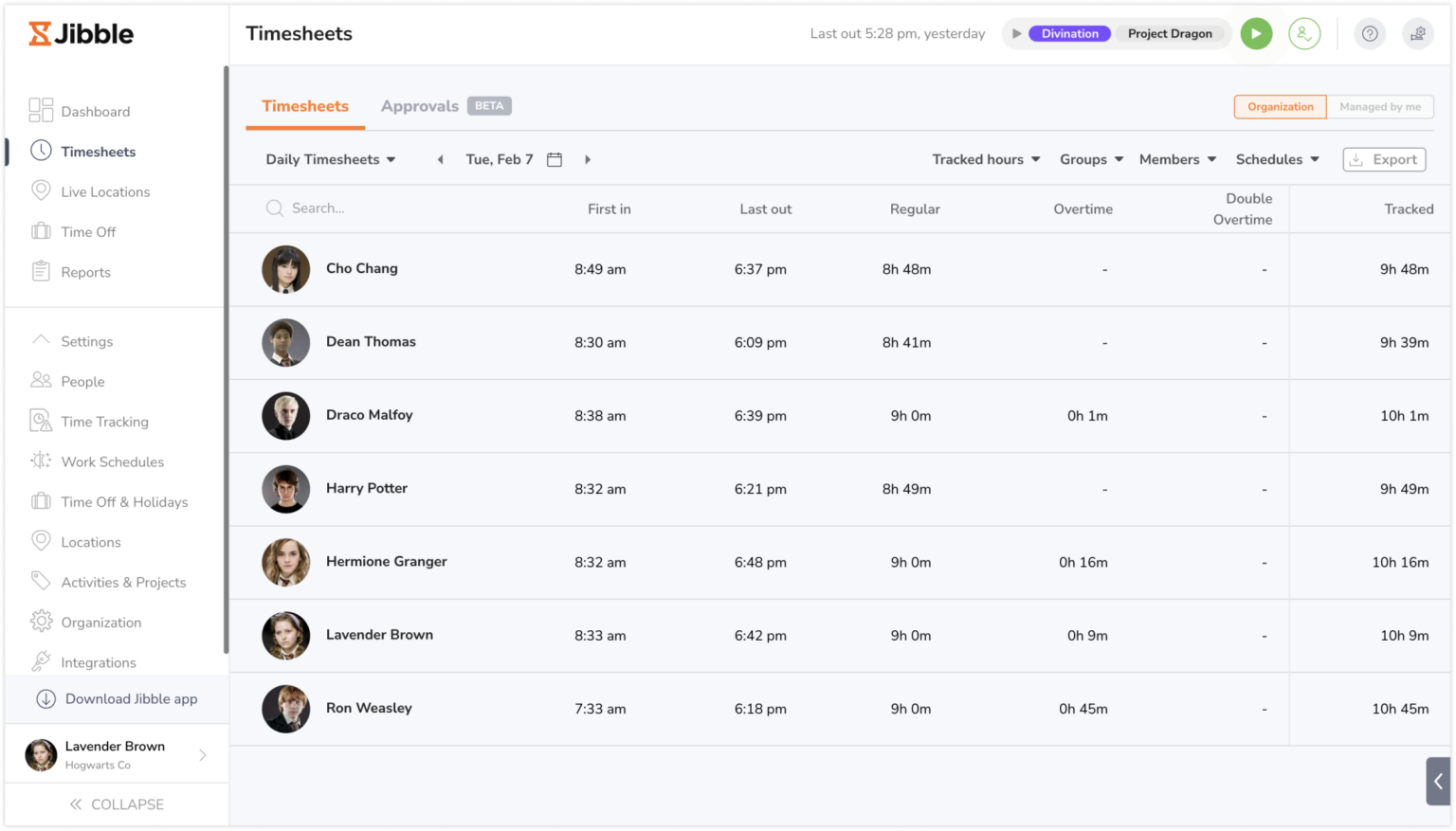Open the Tracked hours dropdown
Image resolution: width=1456 pixels, height=831 pixels.
click(984, 159)
